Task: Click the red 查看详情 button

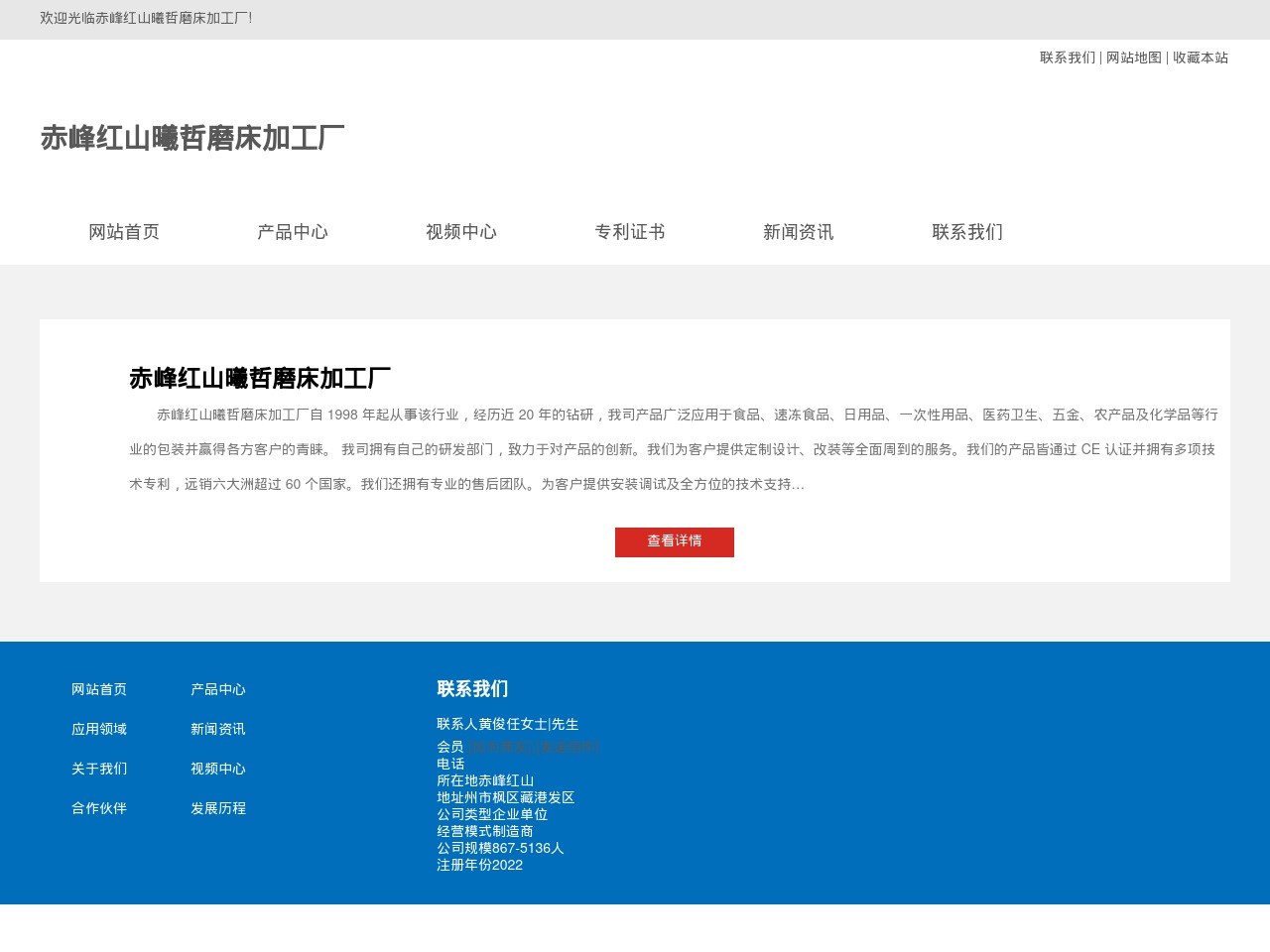Action: click(x=675, y=542)
